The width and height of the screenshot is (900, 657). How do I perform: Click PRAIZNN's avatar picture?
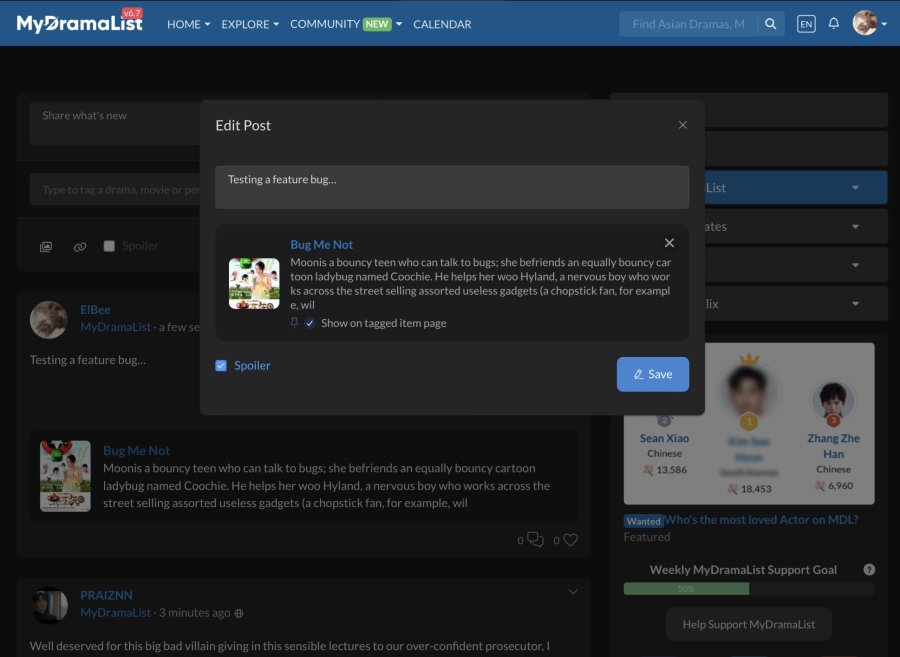tap(49, 605)
